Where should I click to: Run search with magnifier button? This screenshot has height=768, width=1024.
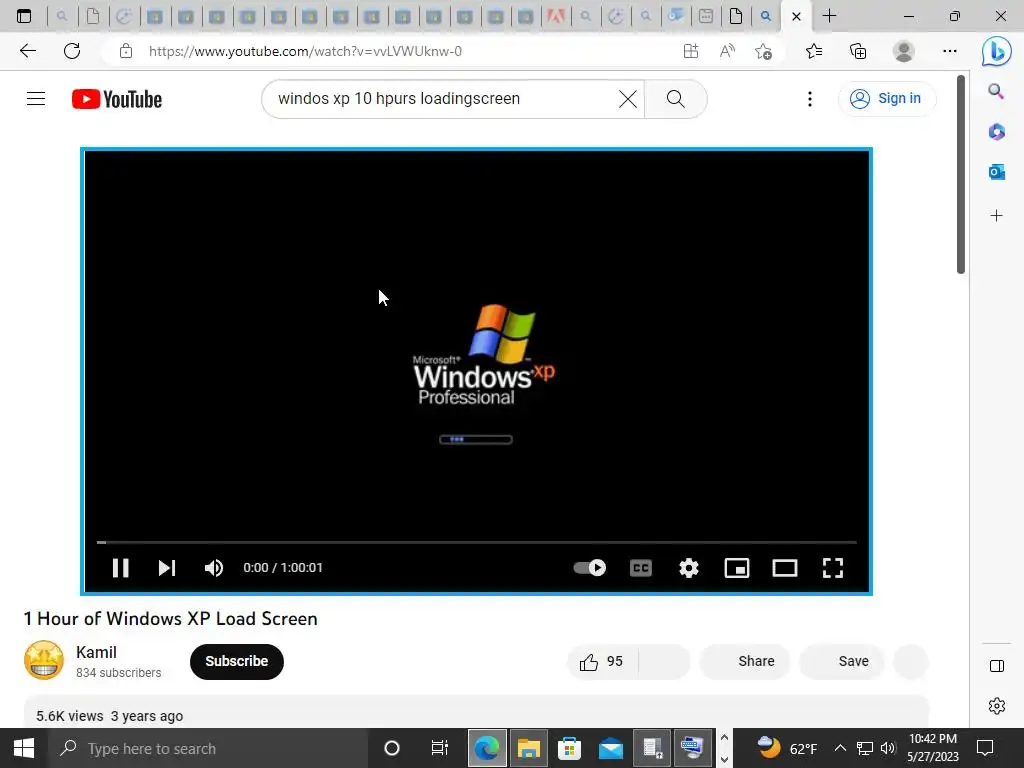pyautogui.click(x=676, y=99)
